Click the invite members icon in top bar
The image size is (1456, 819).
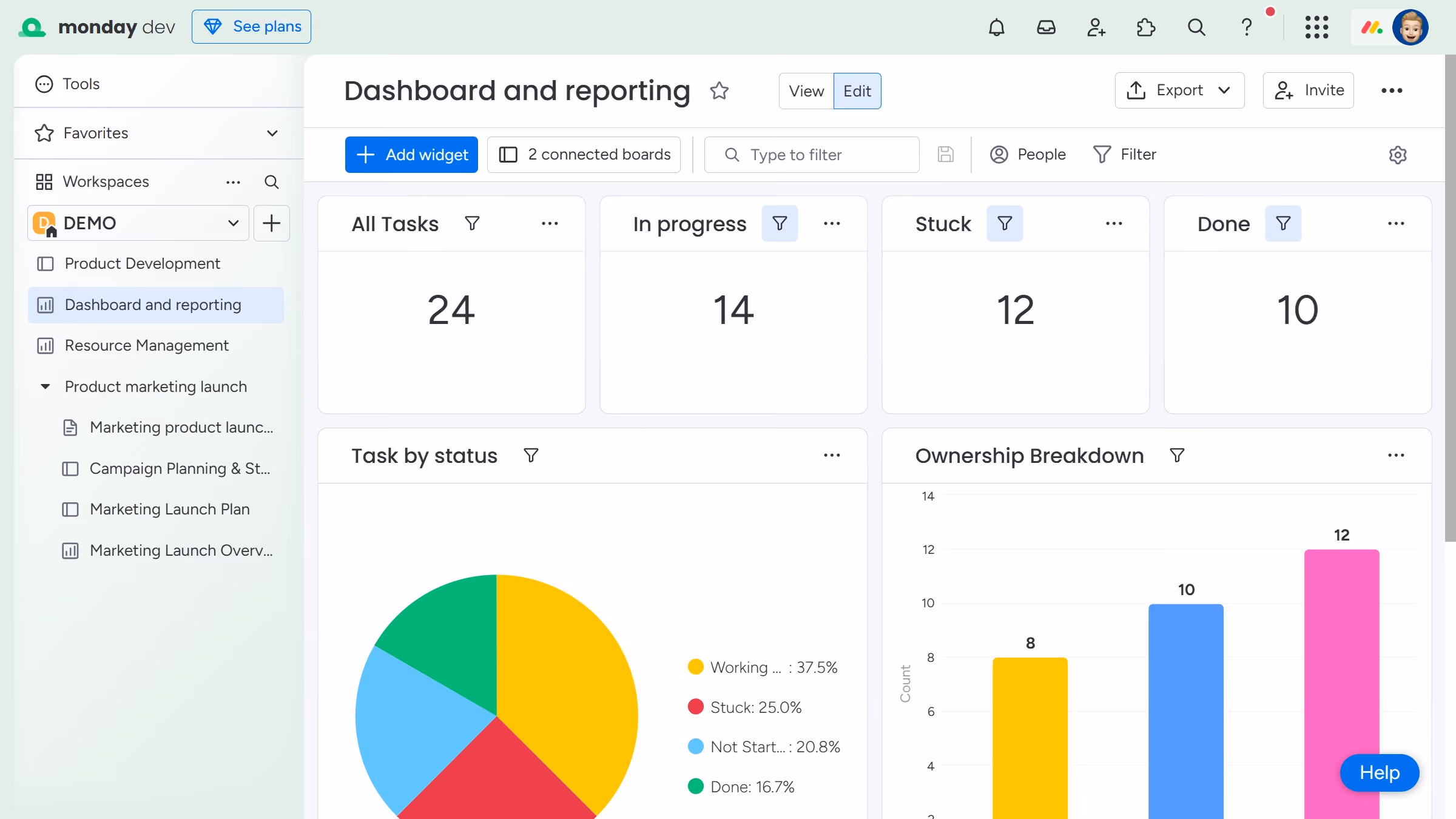(1096, 27)
